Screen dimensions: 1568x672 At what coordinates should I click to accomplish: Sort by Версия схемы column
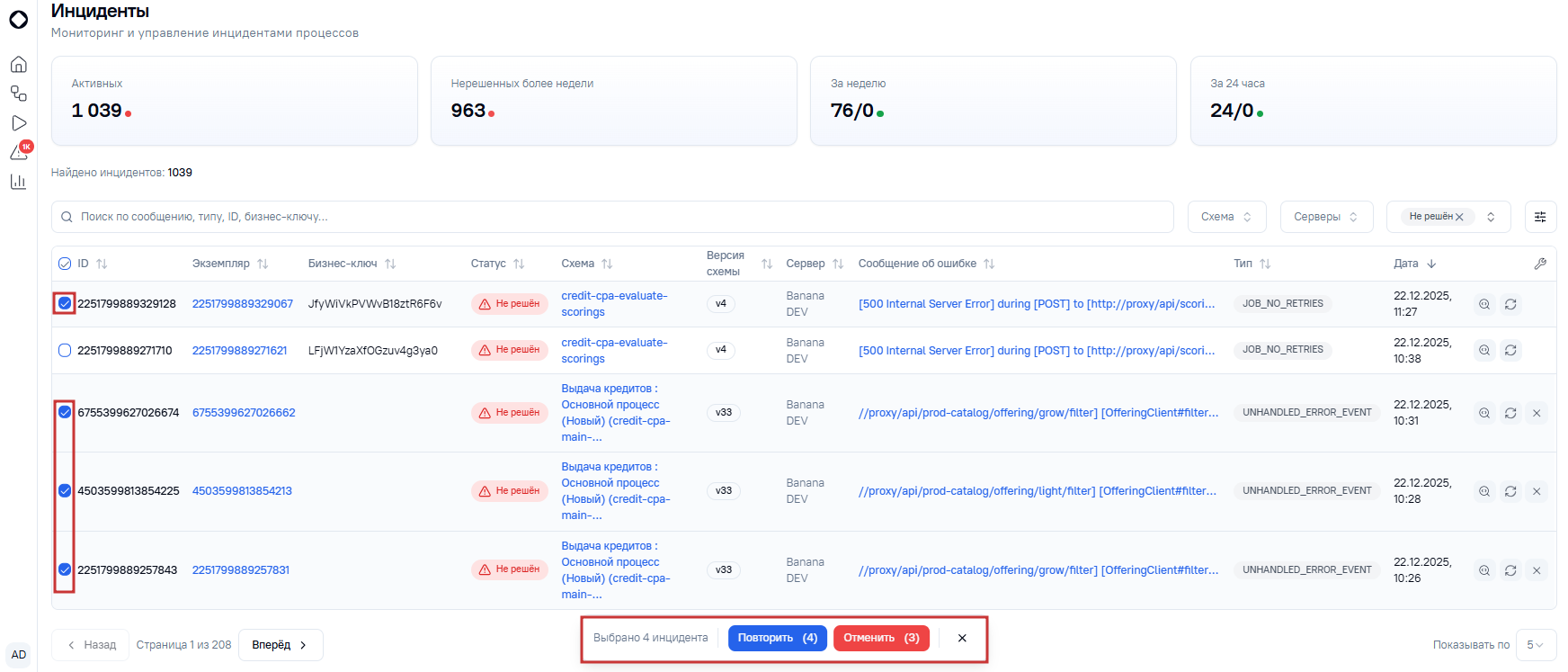point(767,264)
